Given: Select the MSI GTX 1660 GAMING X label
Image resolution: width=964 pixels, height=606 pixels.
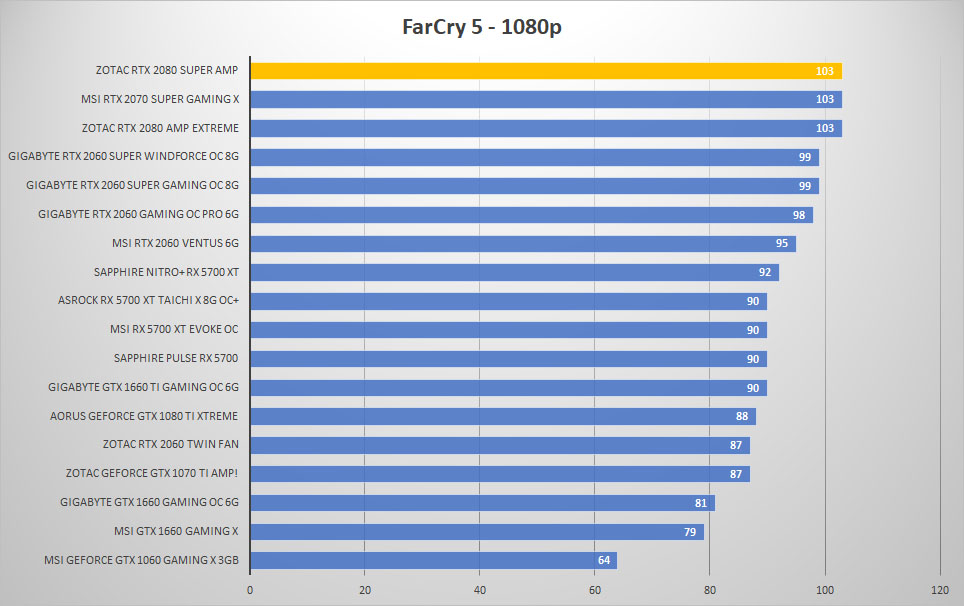Looking at the screenshot, I should [176, 530].
